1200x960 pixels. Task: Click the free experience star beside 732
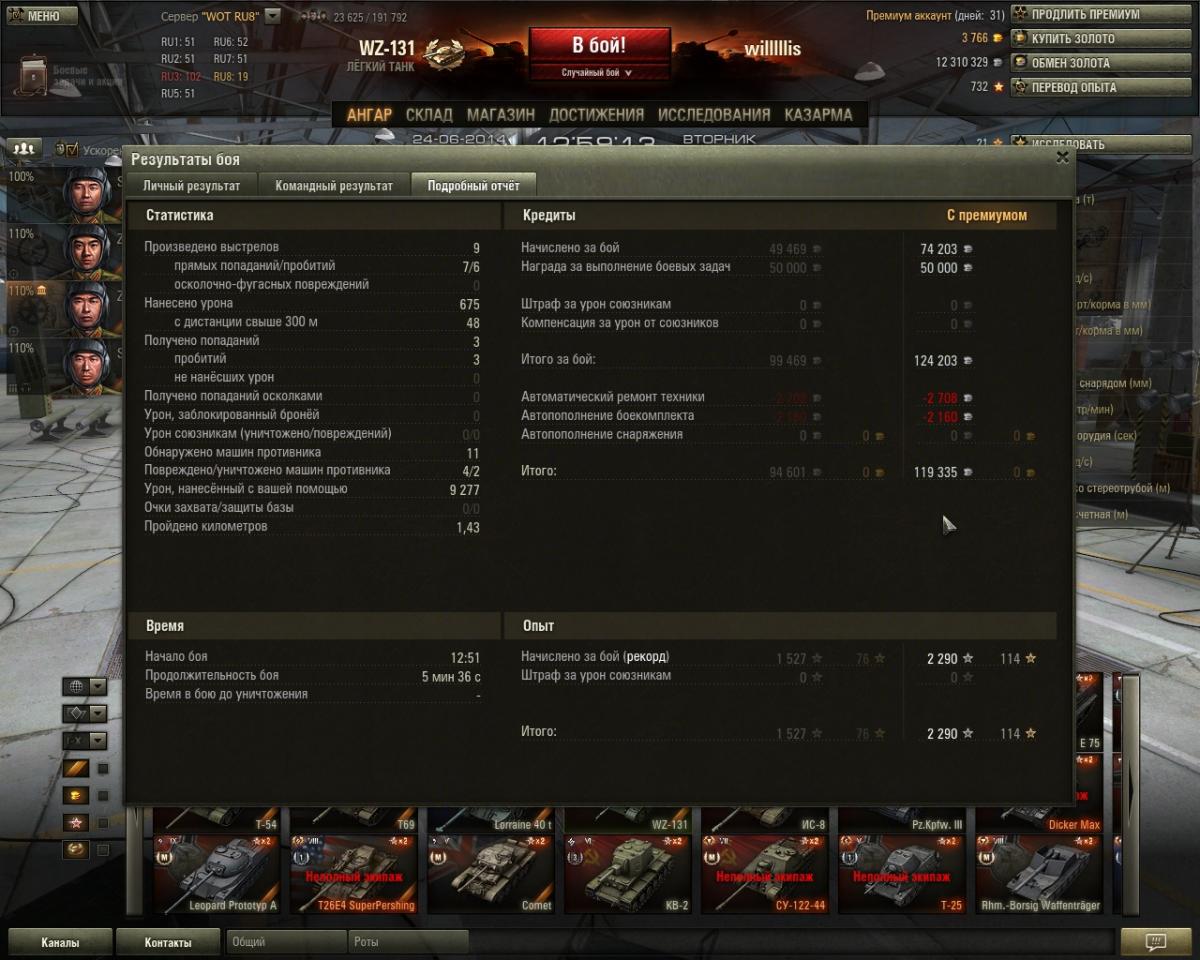[x=998, y=87]
